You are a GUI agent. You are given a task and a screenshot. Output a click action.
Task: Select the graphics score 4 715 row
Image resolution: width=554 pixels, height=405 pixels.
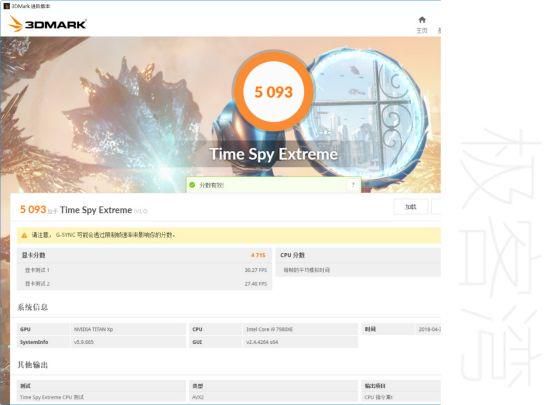pyautogui.click(x=145, y=255)
